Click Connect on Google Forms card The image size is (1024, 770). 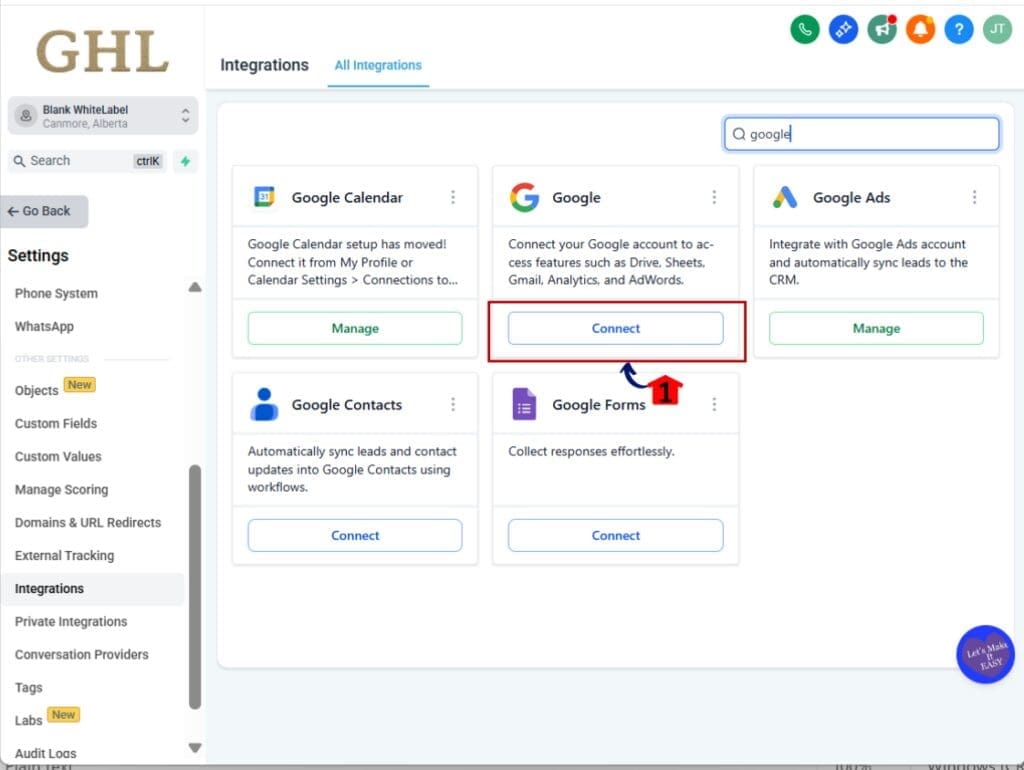[x=615, y=535]
